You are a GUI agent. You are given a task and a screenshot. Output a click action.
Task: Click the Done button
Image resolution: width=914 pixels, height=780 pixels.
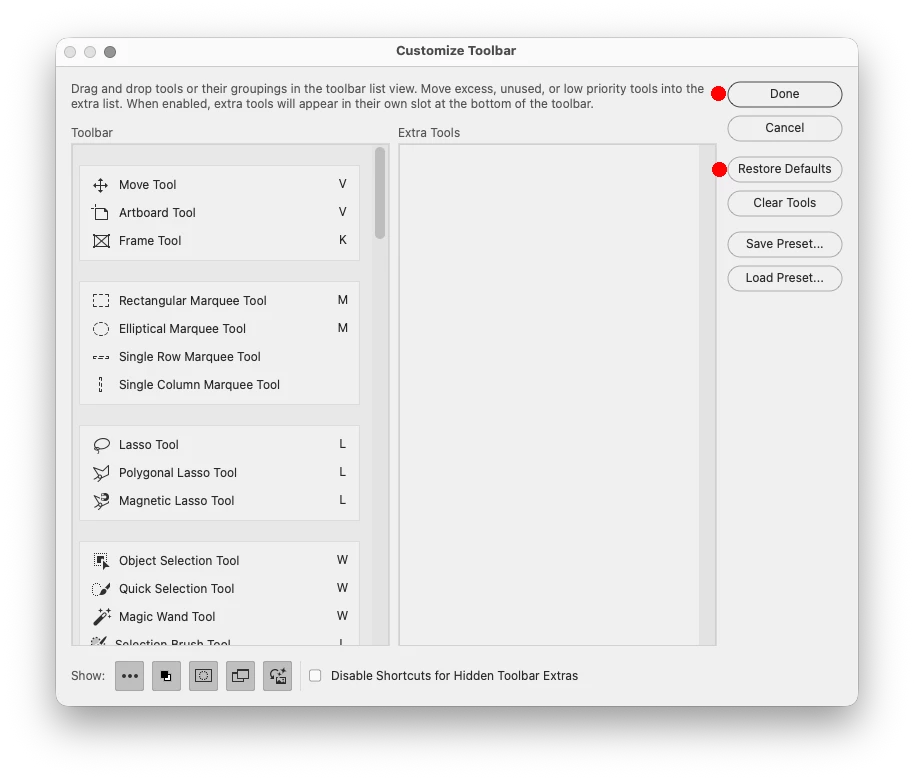pyautogui.click(x=785, y=94)
